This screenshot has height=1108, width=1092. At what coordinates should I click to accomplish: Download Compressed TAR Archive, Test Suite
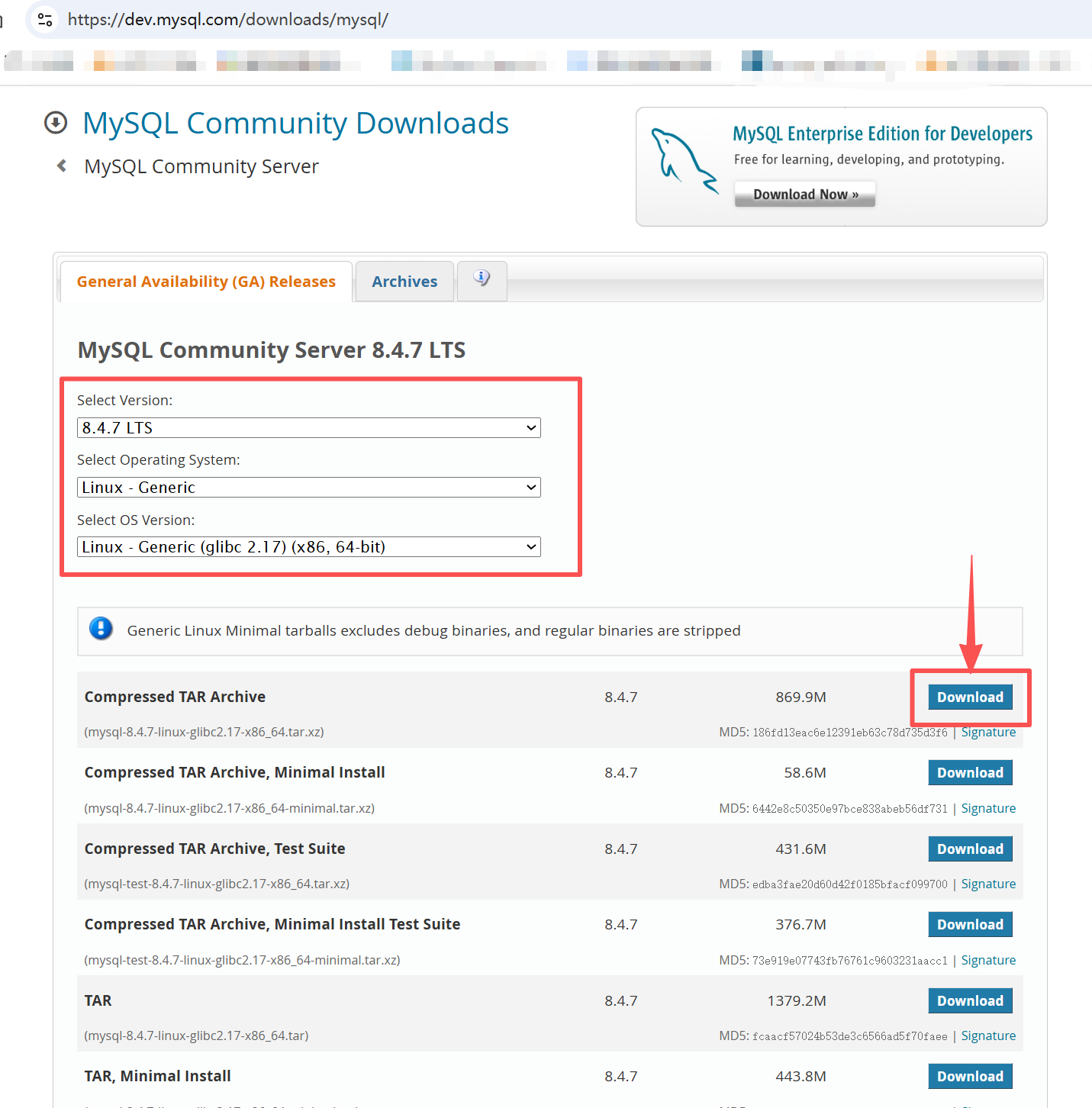click(970, 849)
